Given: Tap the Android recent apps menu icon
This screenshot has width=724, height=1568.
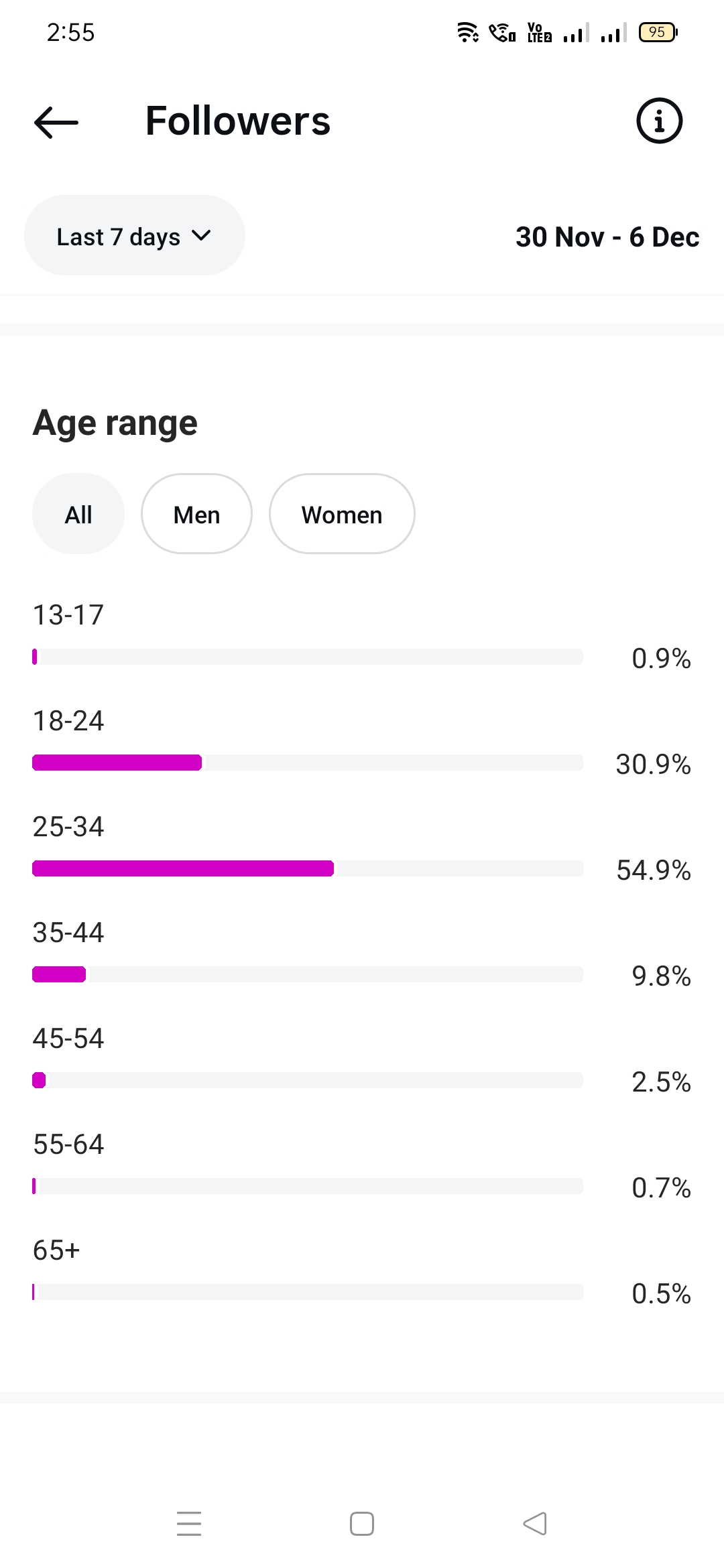Looking at the screenshot, I should tap(189, 1523).
